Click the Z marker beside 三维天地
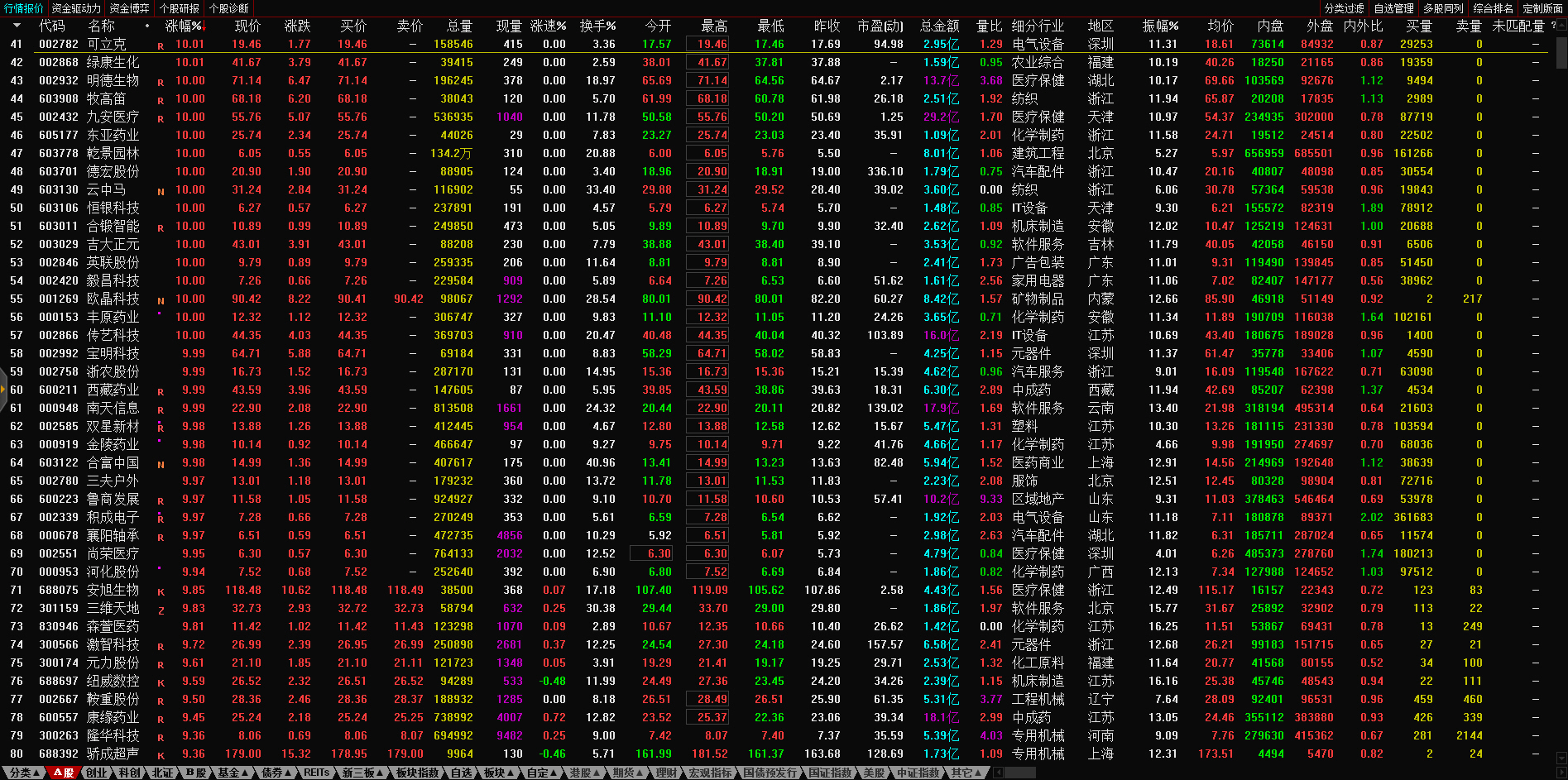Viewport: 1568px width, 780px height. tap(161, 610)
